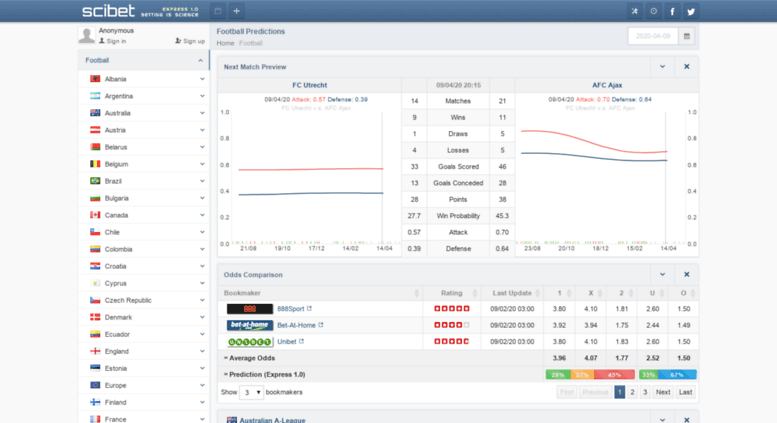
Task: Click the Last pagination button
Action: (x=685, y=392)
